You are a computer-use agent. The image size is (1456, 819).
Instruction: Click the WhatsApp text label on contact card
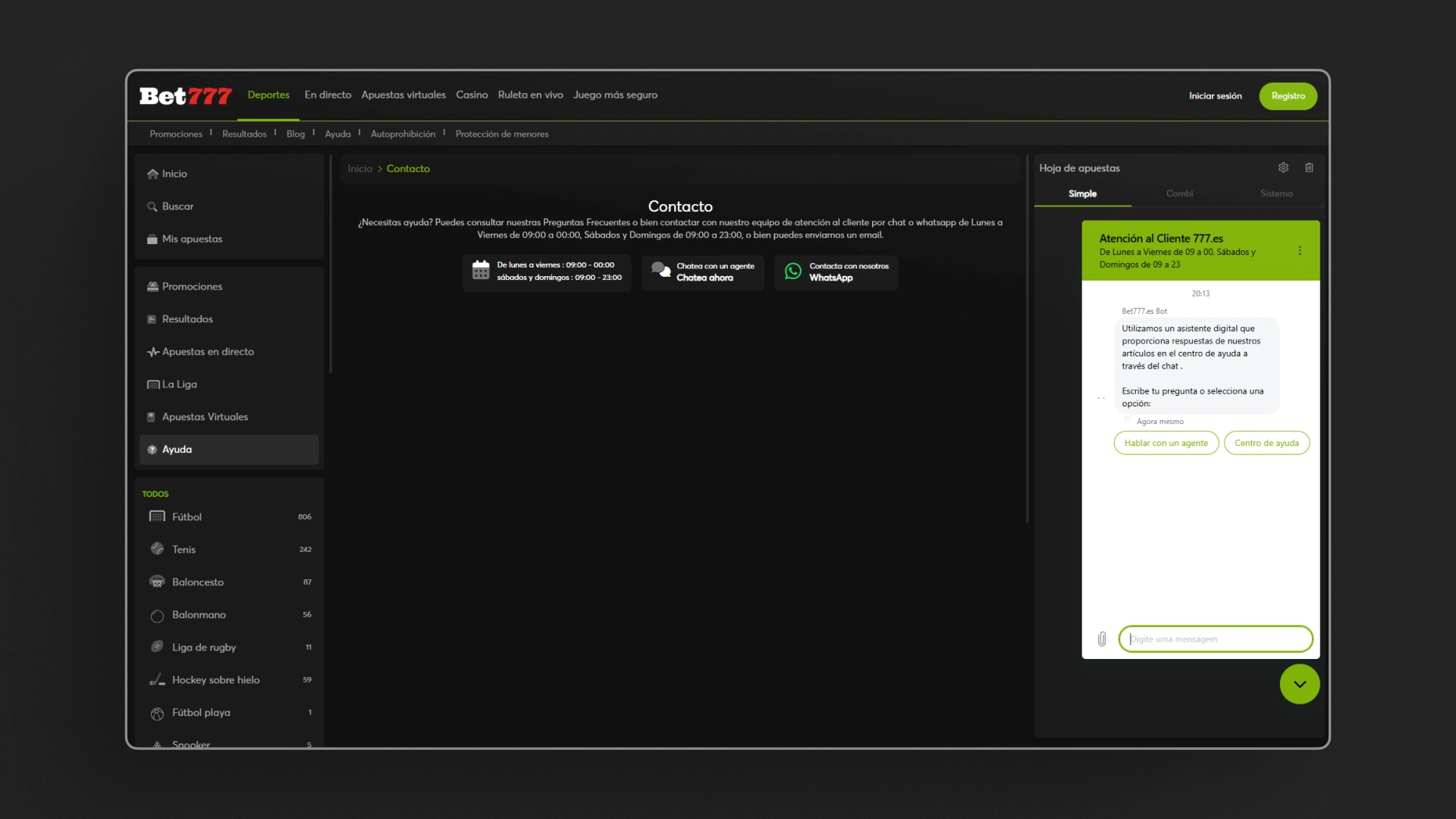point(830,278)
